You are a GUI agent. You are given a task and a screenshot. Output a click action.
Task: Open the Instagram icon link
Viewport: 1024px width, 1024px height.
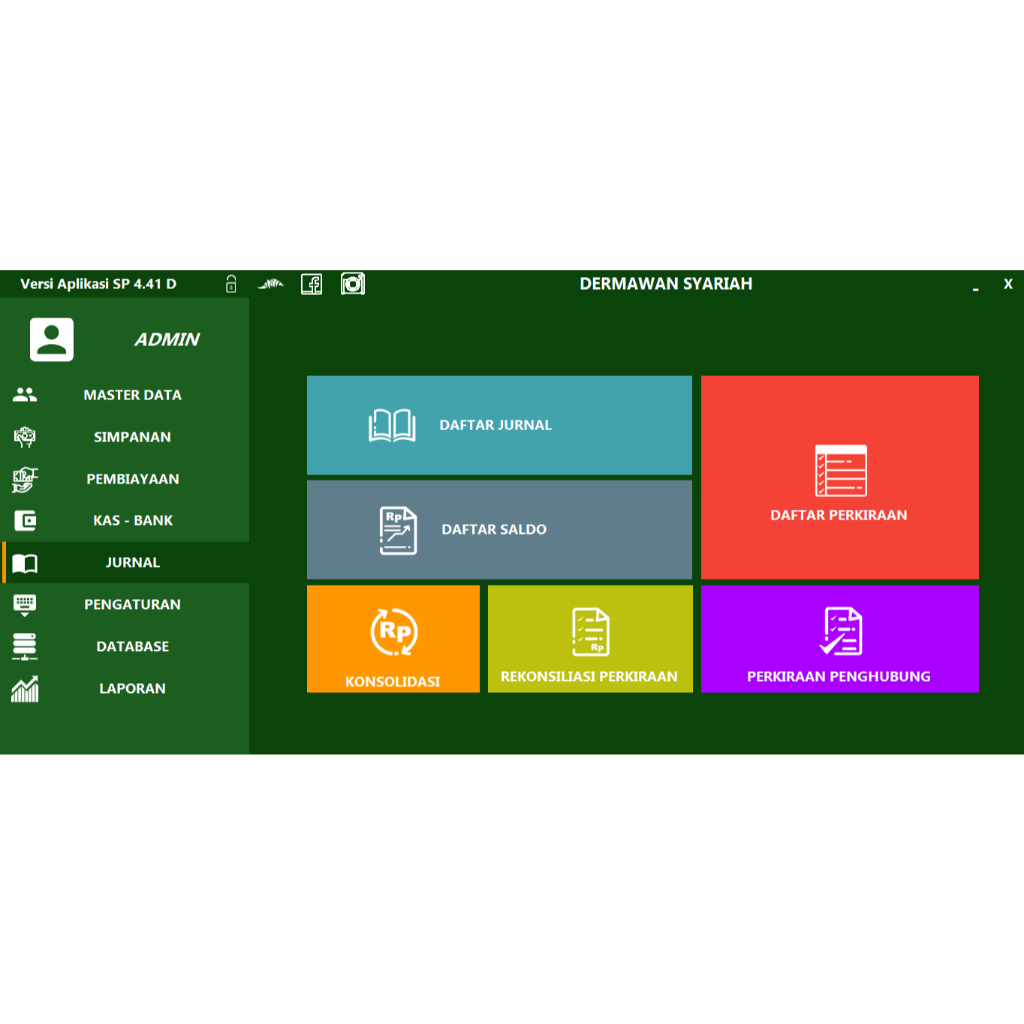pyautogui.click(x=353, y=284)
